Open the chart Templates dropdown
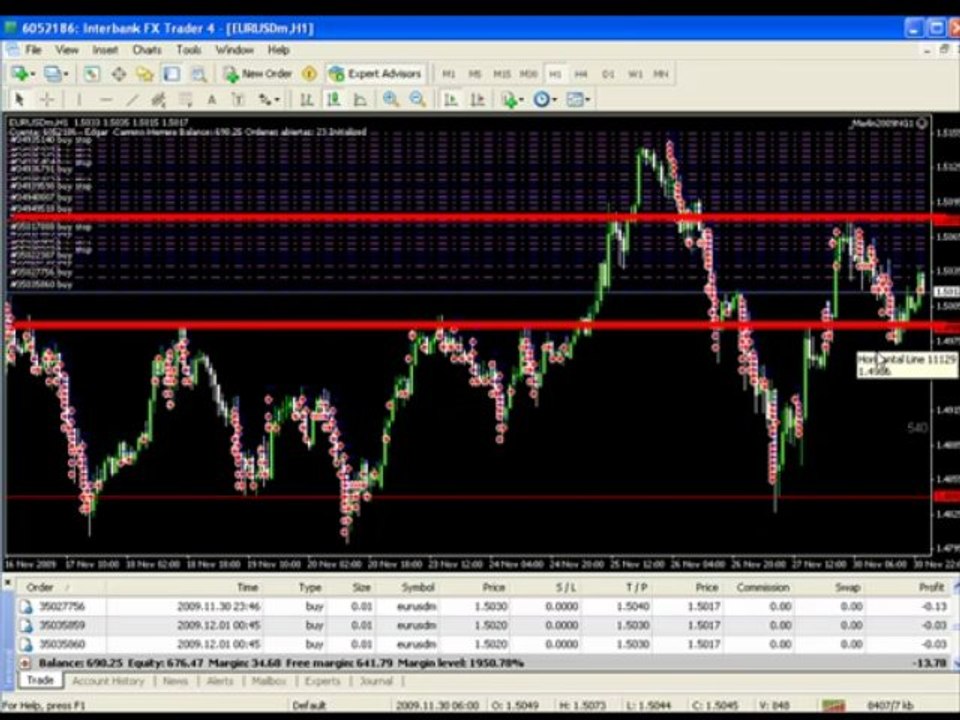 click(x=578, y=99)
